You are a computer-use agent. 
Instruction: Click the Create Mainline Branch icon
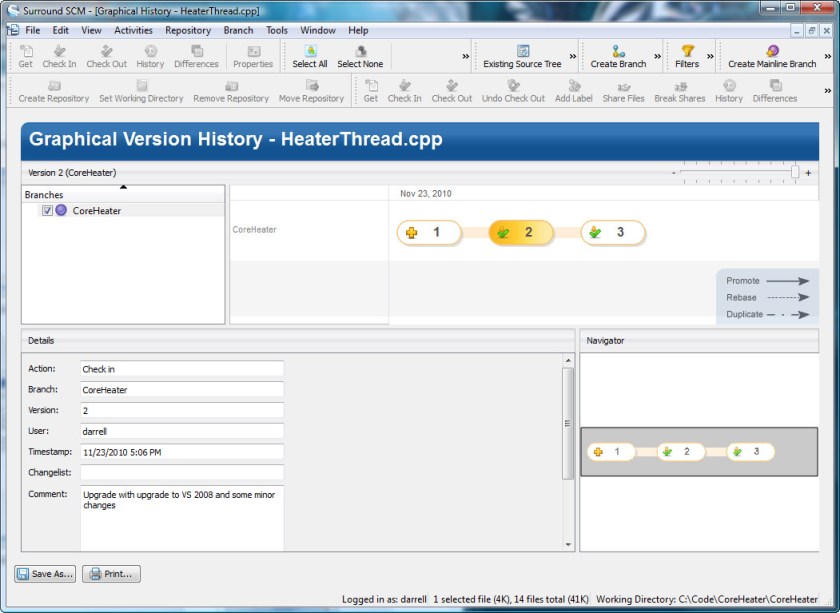772,51
